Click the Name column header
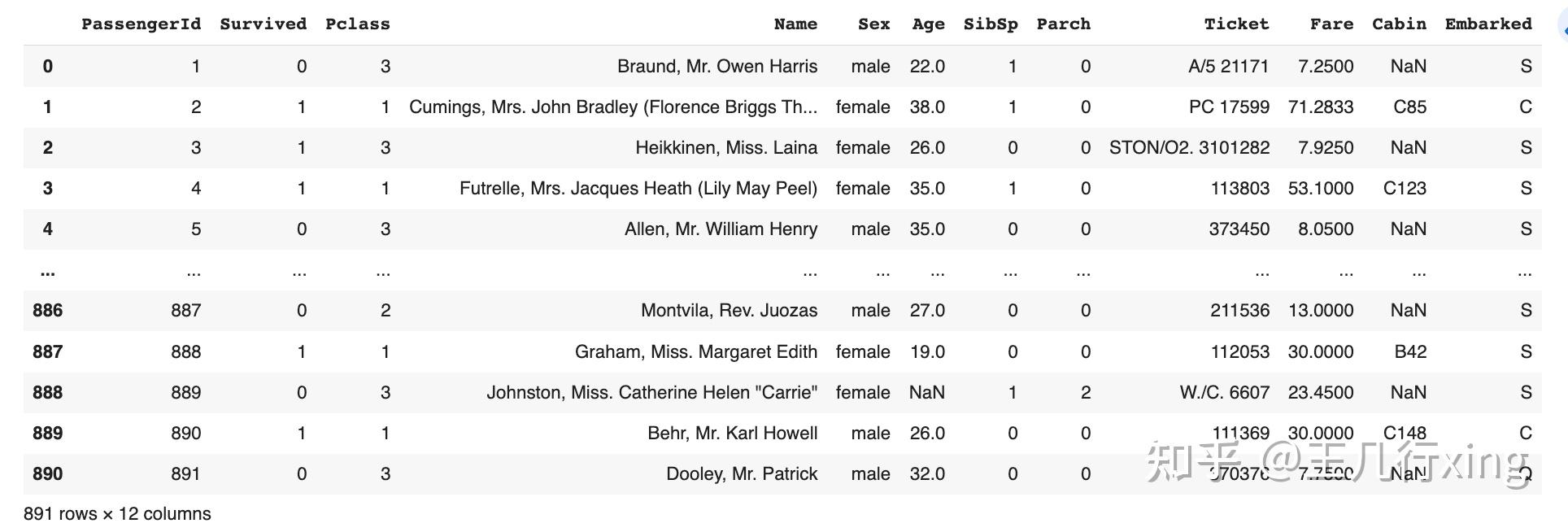Image resolution: width=1568 pixels, height=532 pixels. point(795,24)
